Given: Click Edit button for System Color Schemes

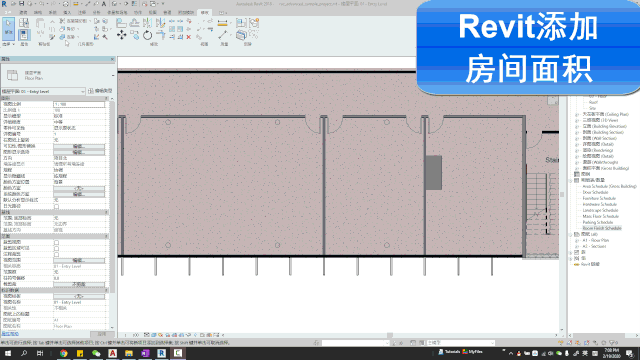Looking at the screenshot, I should tap(79, 194).
